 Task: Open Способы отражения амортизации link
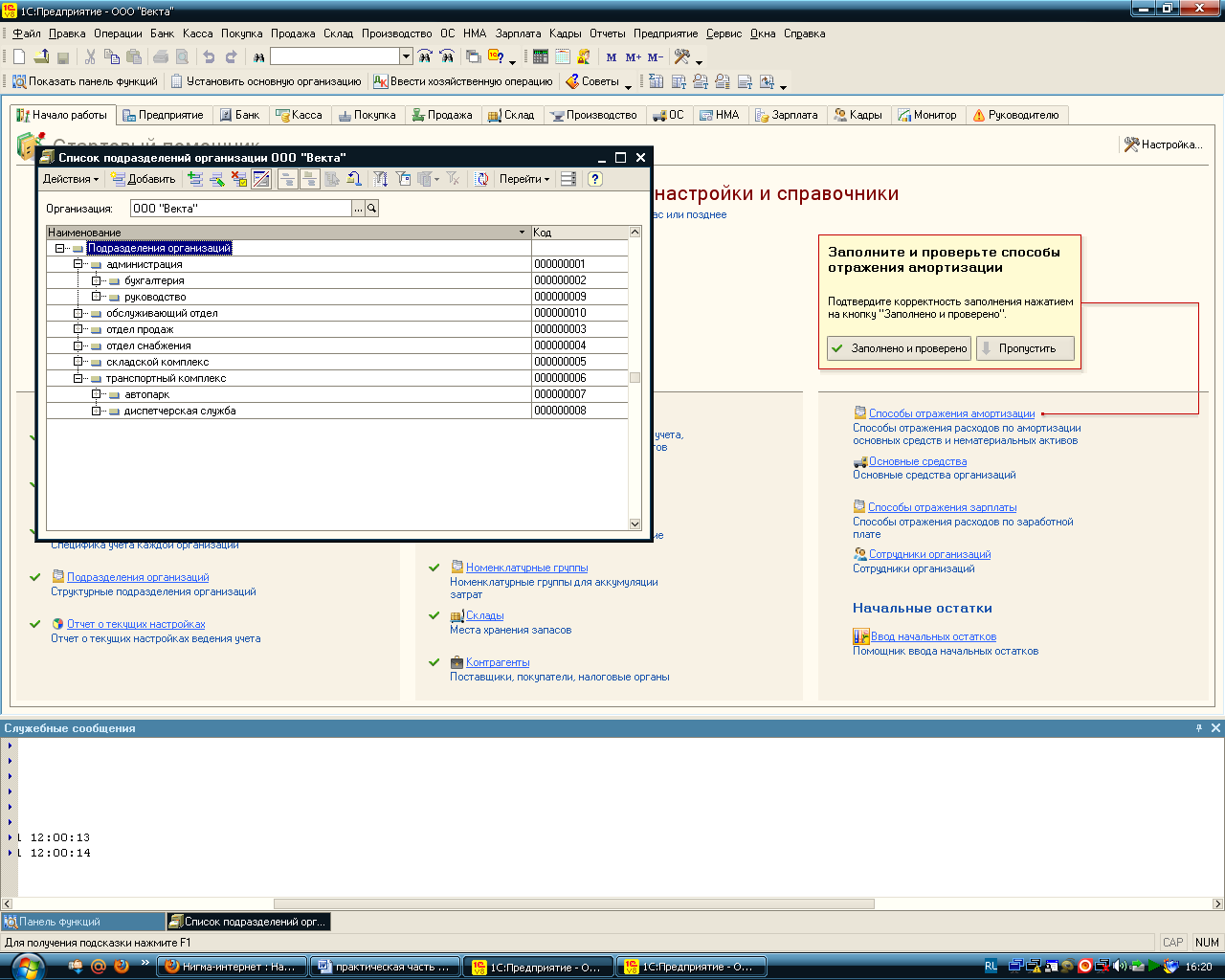(x=951, y=413)
